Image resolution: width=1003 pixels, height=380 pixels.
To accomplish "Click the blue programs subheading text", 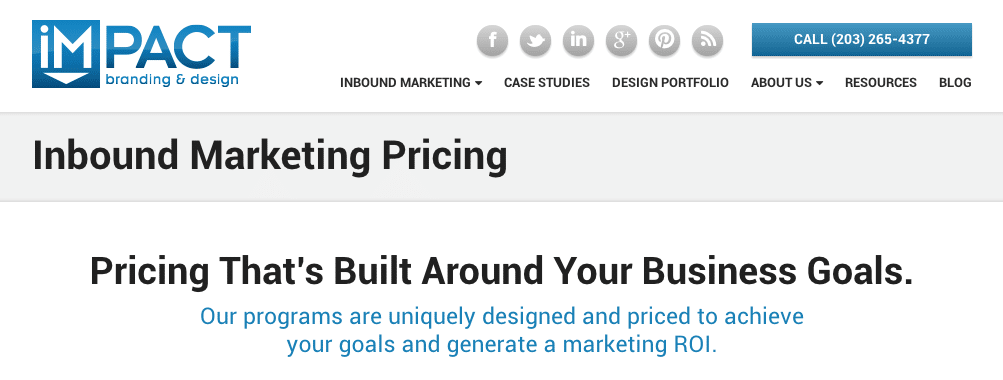I will (x=502, y=330).
